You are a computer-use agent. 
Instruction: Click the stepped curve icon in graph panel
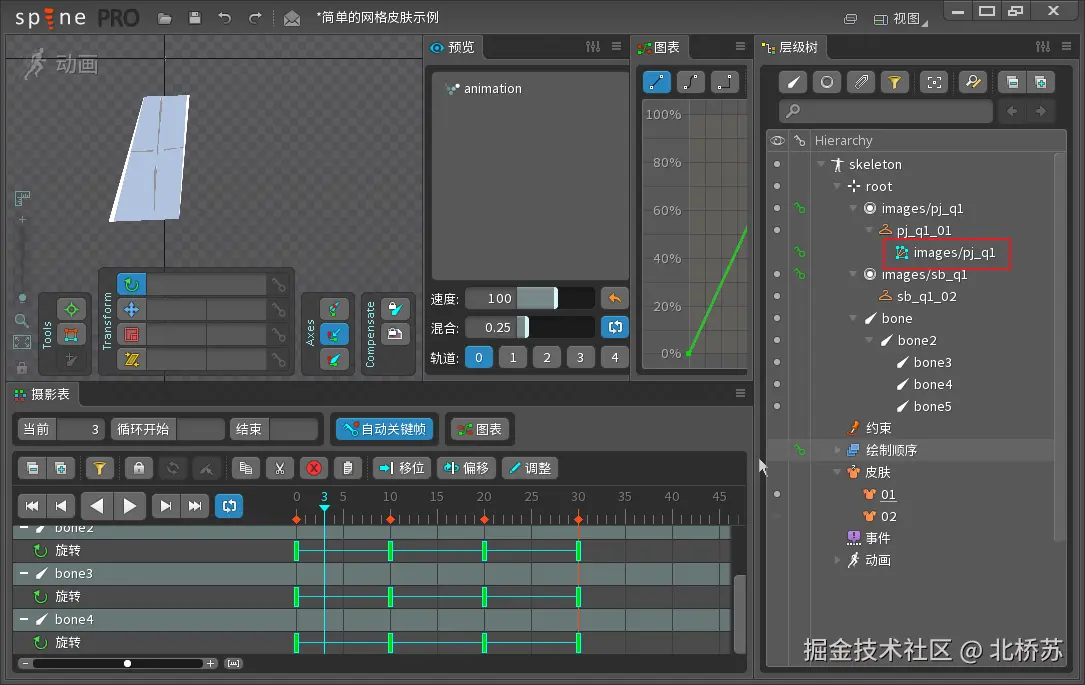pos(725,82)
